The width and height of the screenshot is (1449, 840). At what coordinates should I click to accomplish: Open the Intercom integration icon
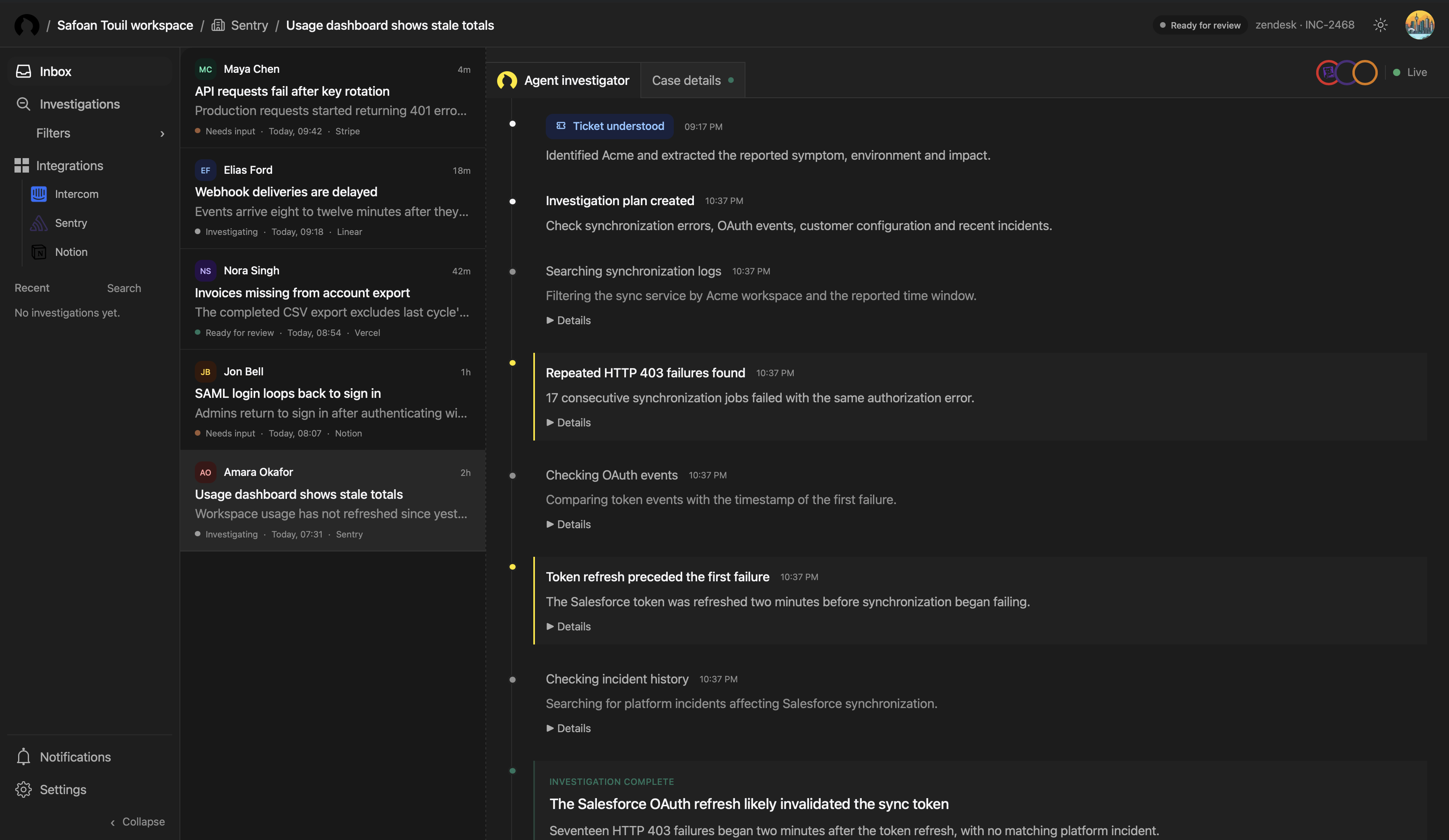(39, 194)
